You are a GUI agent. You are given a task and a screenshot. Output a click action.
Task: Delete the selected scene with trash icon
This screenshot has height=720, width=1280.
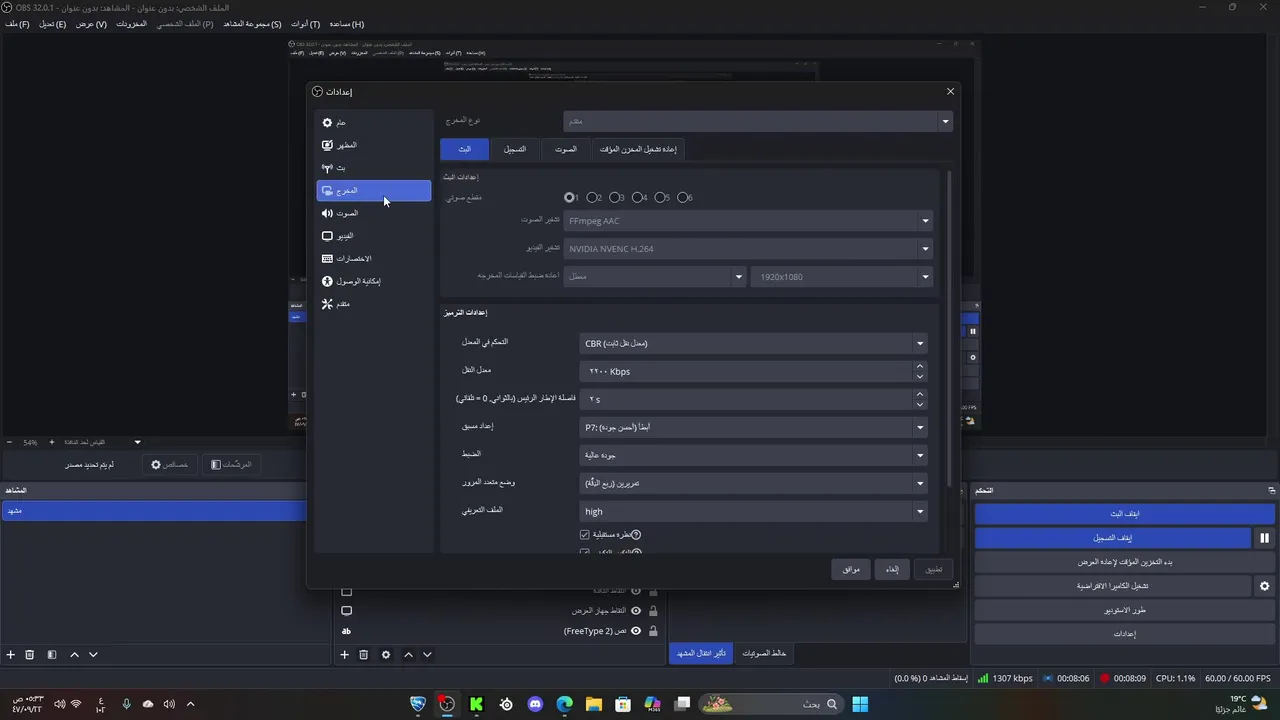tap(30, 655)
